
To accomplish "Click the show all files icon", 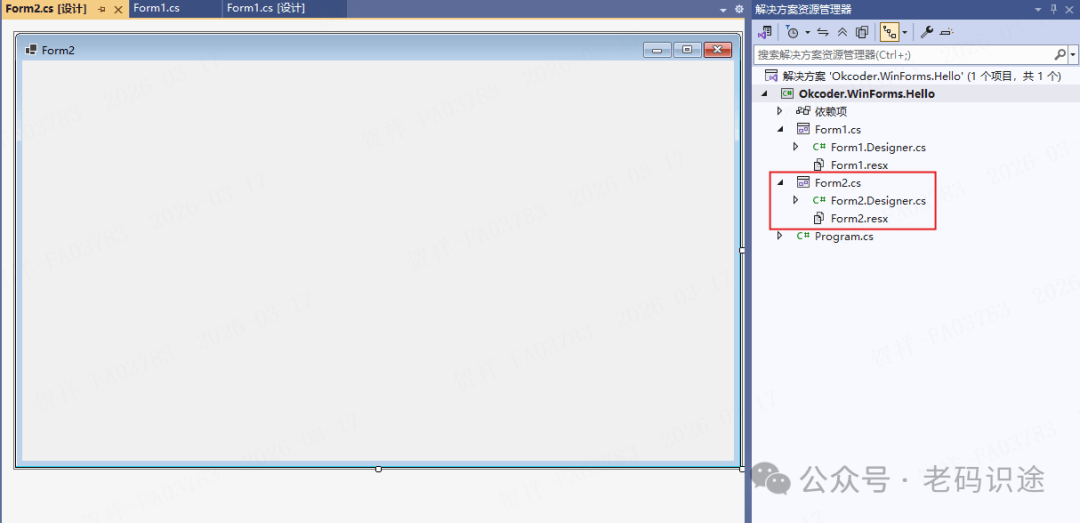I will point(862,32).
